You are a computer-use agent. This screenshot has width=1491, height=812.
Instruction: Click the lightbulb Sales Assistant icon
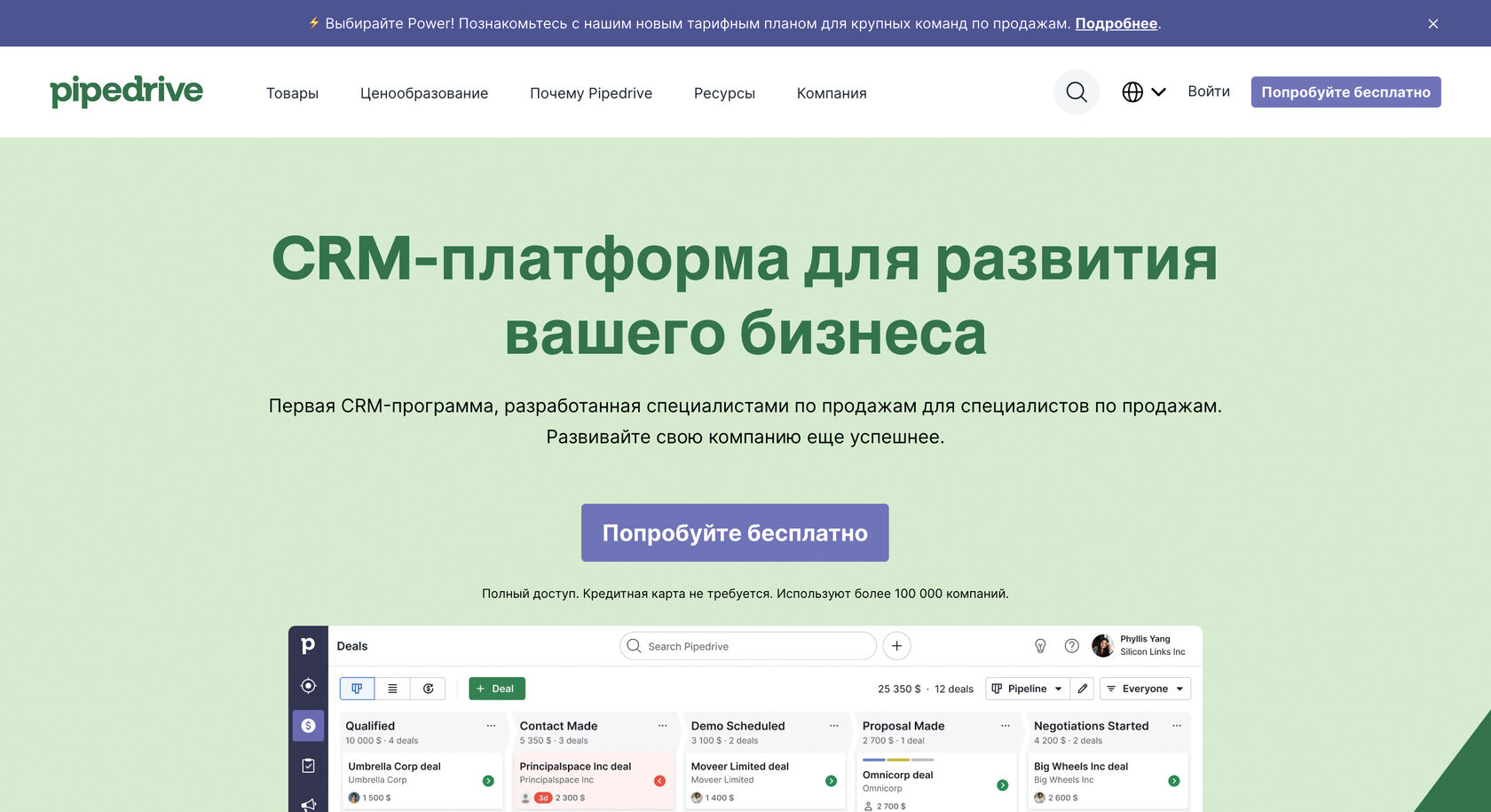pyautogui.click(x=1040, y=646)
